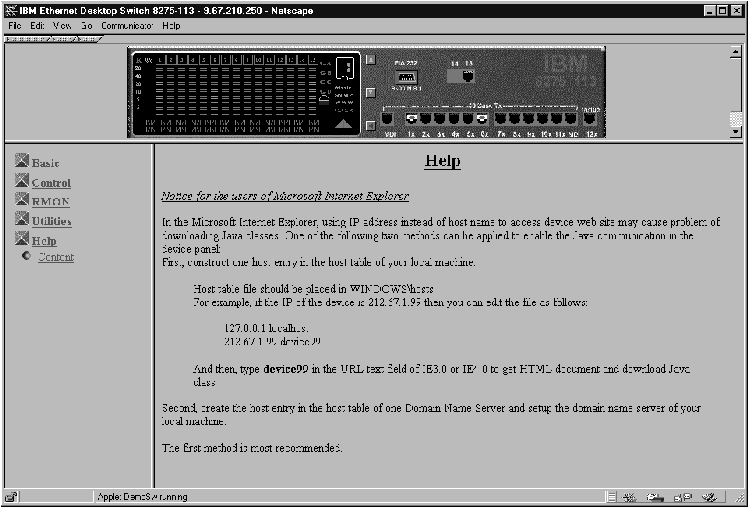Click the icon beside RMON

tap(23, 200)
